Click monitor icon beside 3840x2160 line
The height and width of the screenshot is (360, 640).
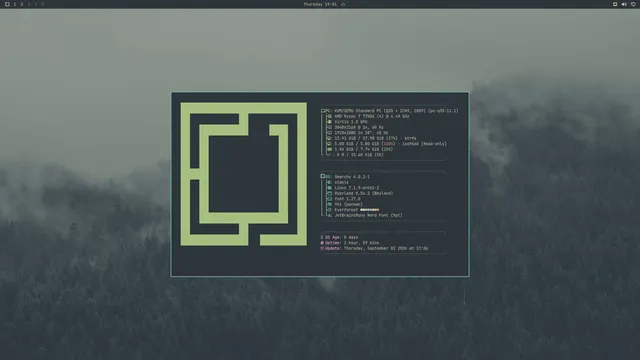329,127
